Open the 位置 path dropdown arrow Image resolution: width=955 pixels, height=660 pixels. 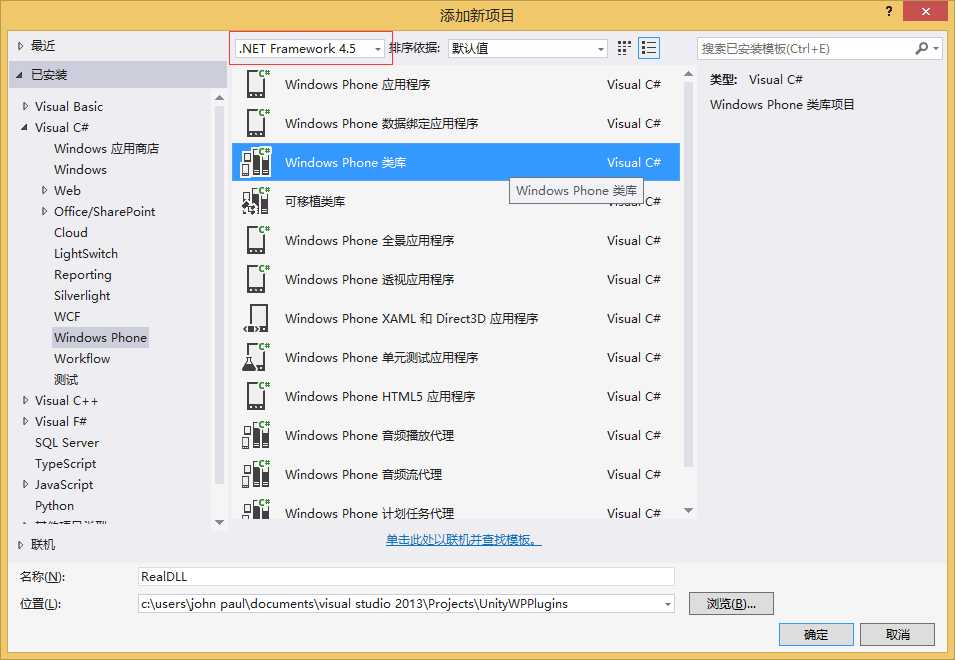[668, 604]
